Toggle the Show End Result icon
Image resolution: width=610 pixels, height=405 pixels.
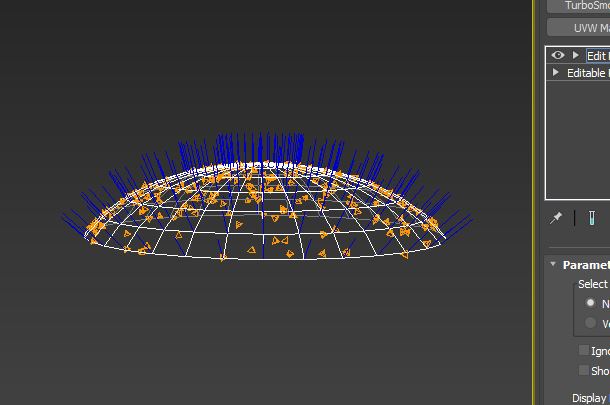[x=592, y=218]
